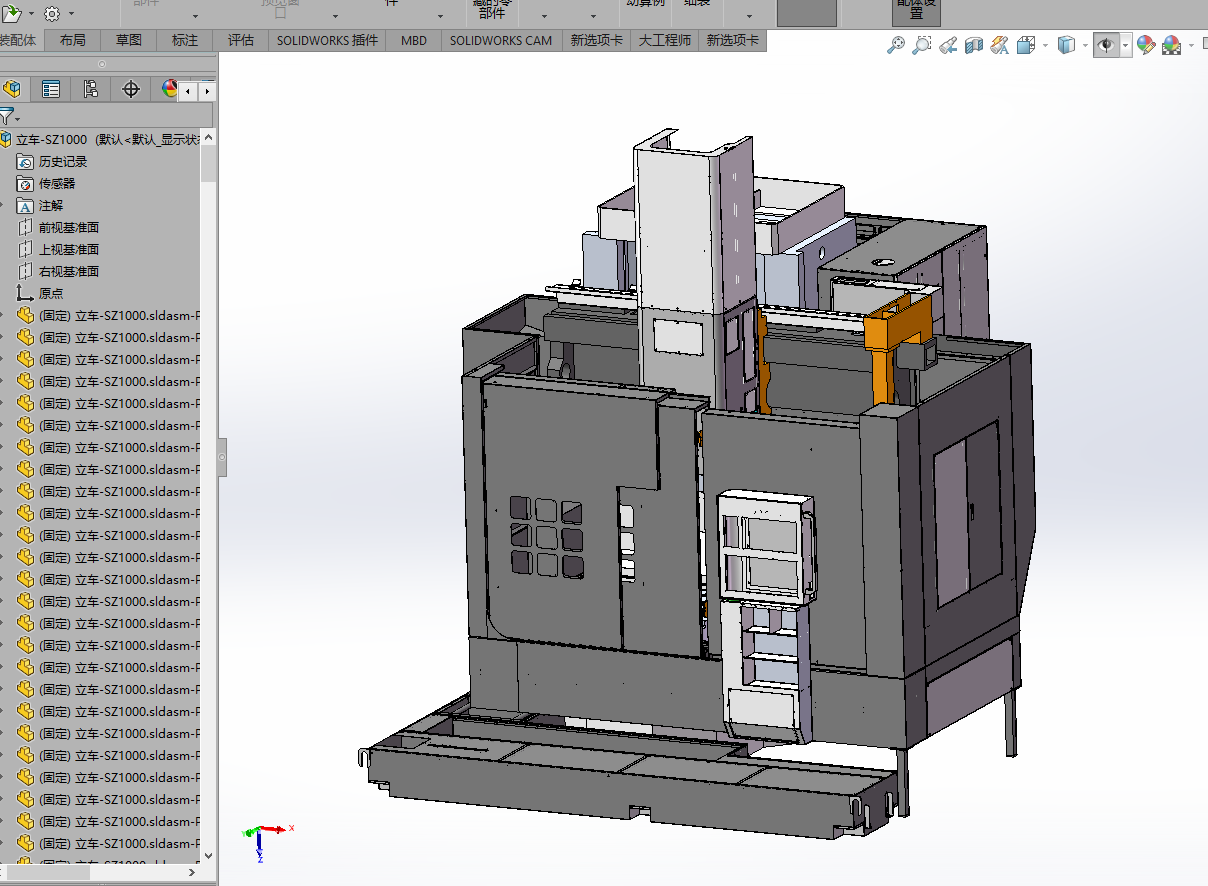Click the left arrow of the panel tab scroller
Screen dimensions: 1208x886
tap(189, 90)
